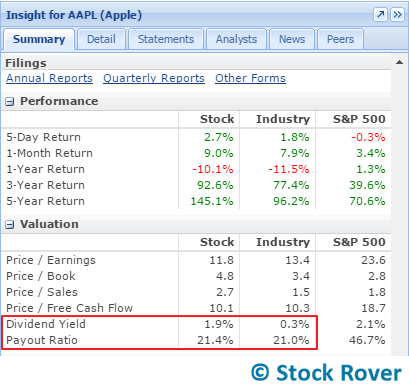Click the 145.1% 5-Year stock return
The image size is (409, 388).
pyautogui.click(x=212, y=201)
